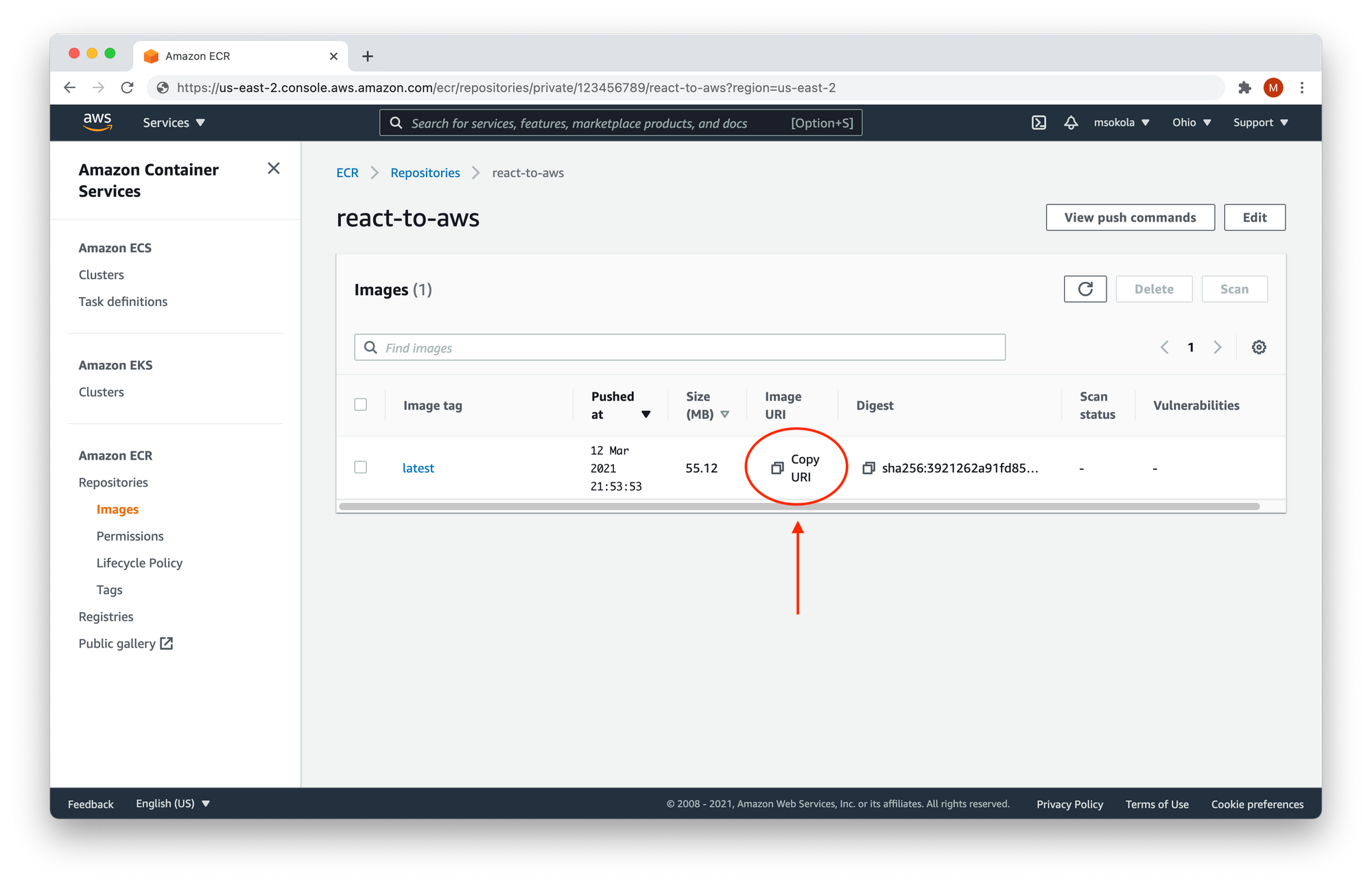Go to ECR breadcrumb link
This screenshot has width=1372, height=885.
[347, 173]
